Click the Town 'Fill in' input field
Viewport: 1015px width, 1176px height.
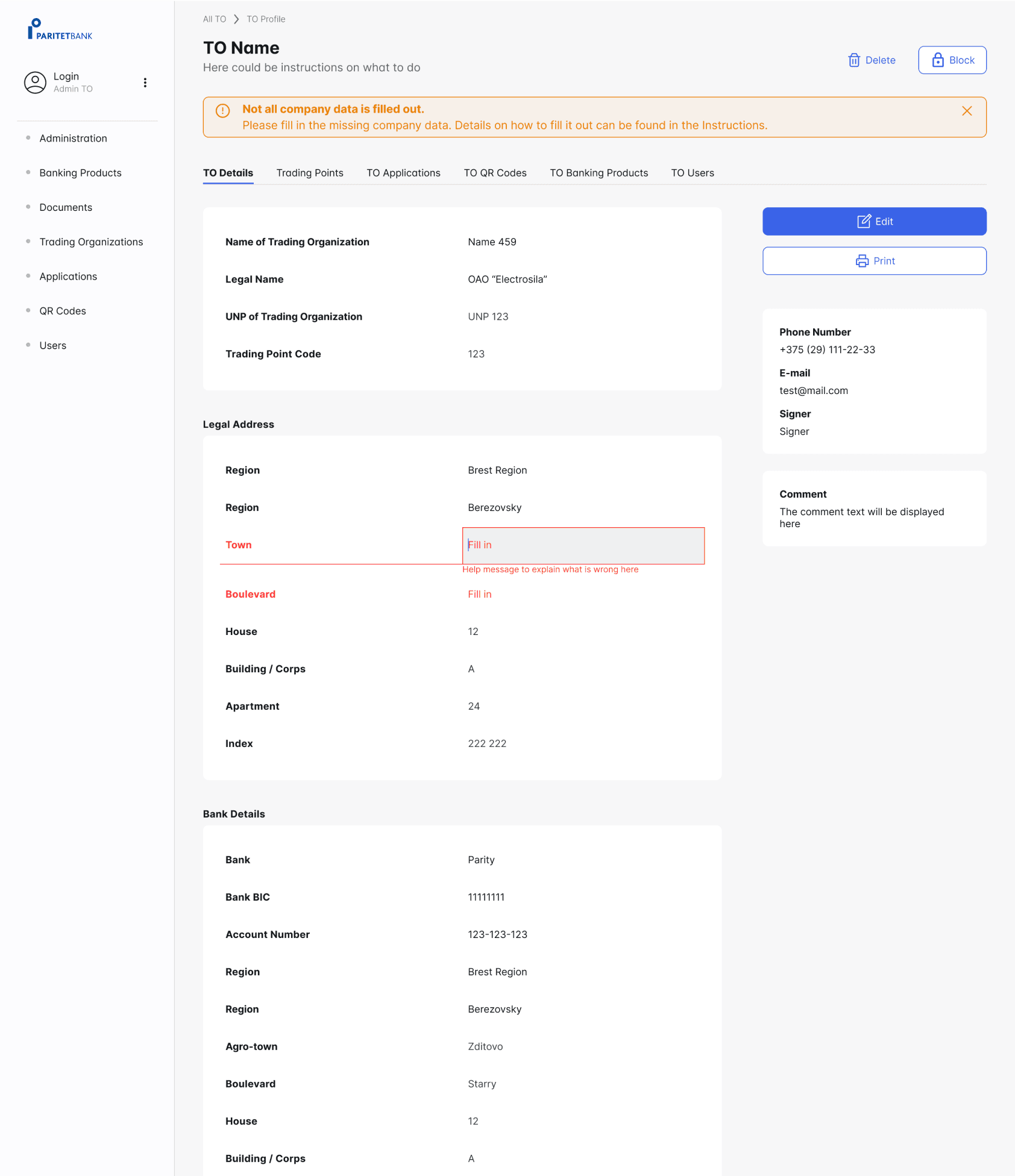point(583,545)
